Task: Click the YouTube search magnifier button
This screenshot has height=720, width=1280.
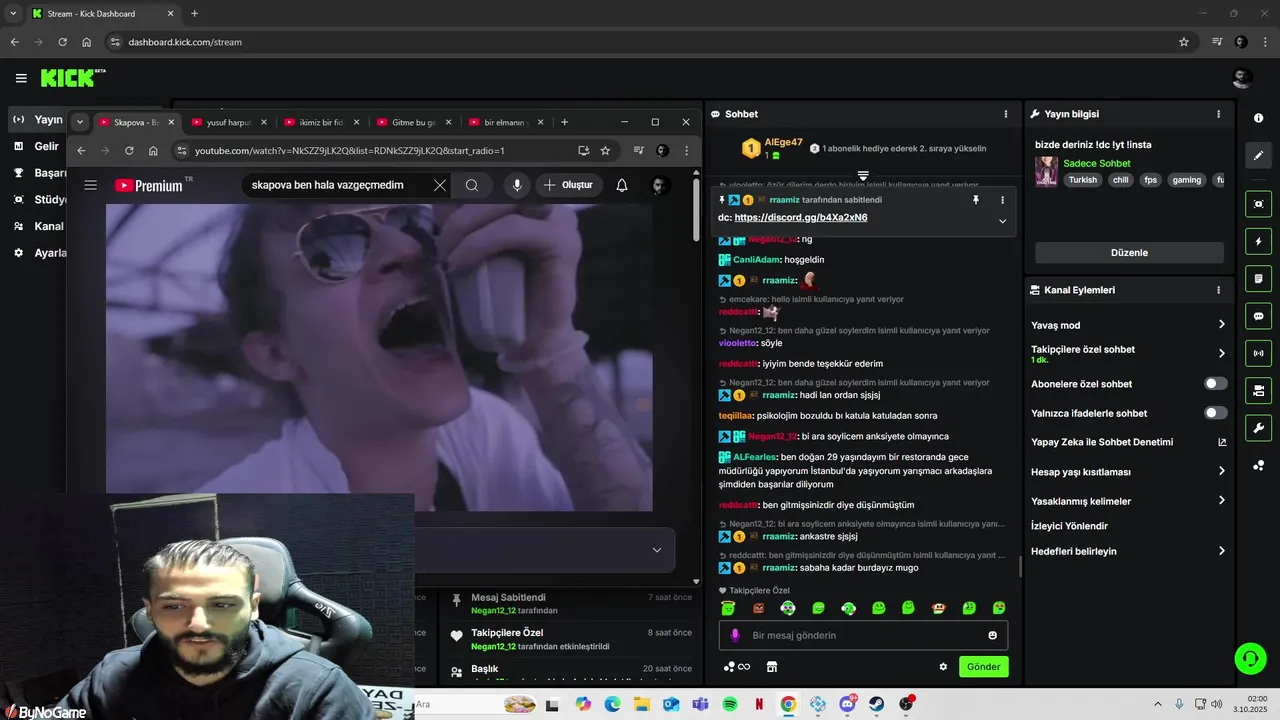Action: click(472, 185)
